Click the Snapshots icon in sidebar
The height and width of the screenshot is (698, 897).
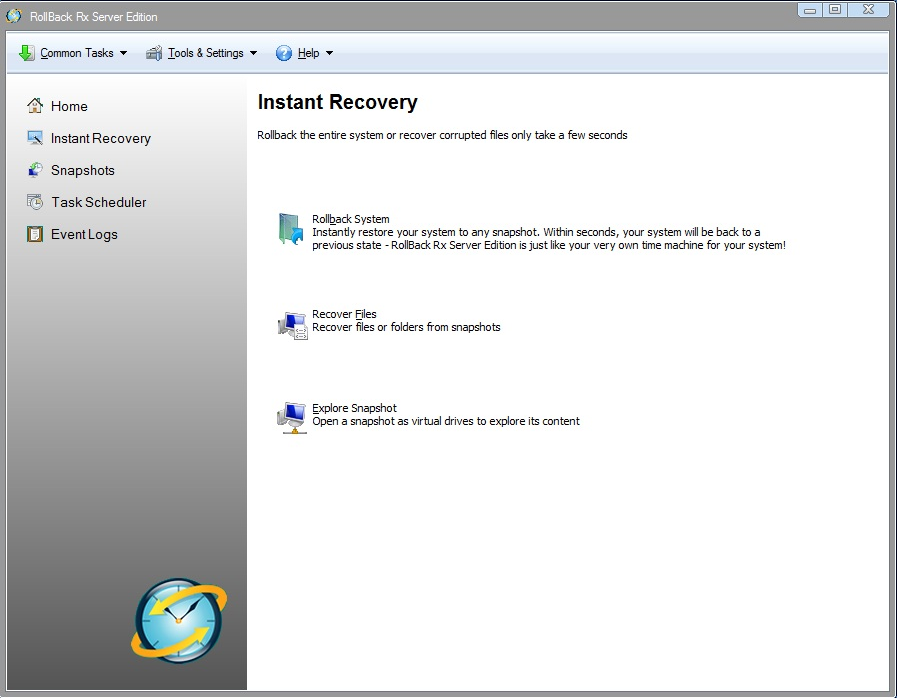35,170
